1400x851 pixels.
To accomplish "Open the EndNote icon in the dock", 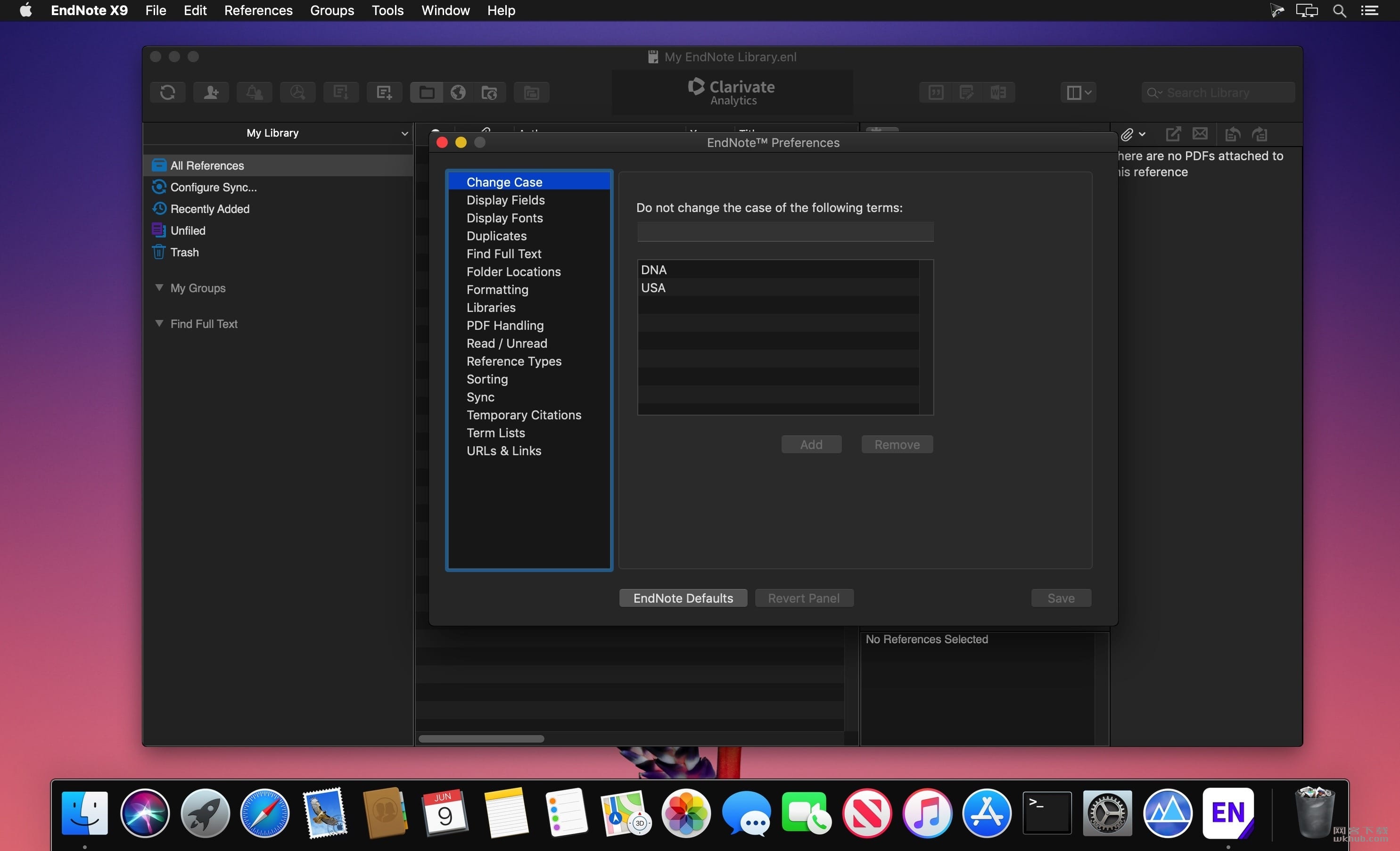I will [1228, 812].
